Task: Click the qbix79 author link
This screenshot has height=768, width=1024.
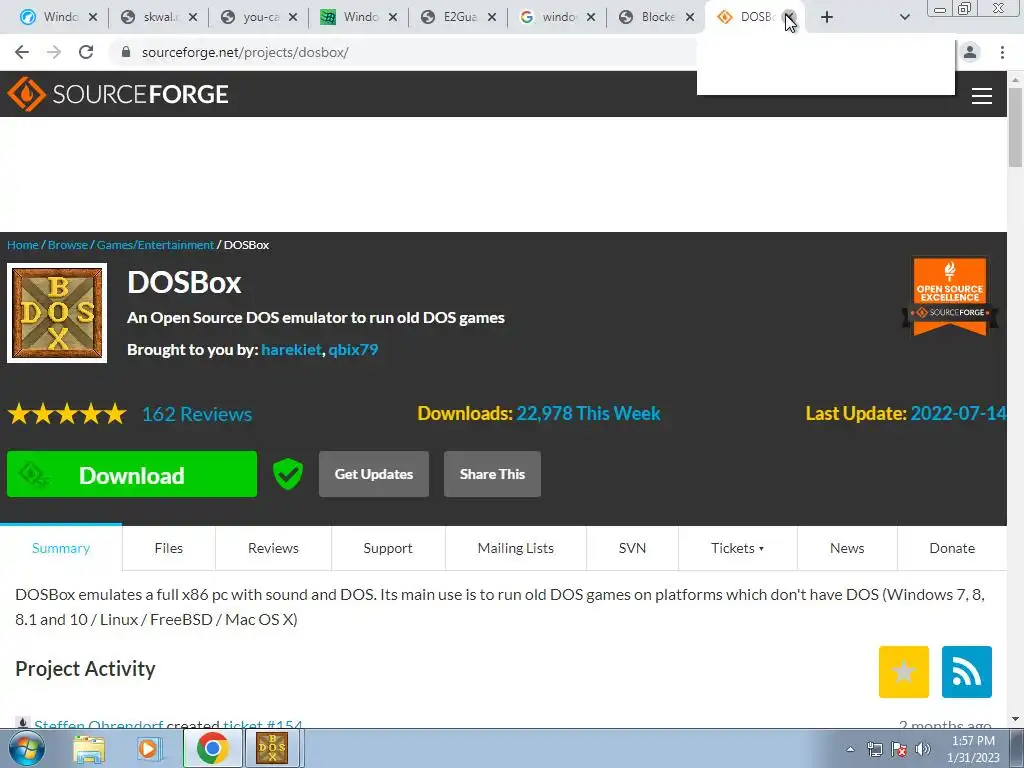Action: point(353,349)
